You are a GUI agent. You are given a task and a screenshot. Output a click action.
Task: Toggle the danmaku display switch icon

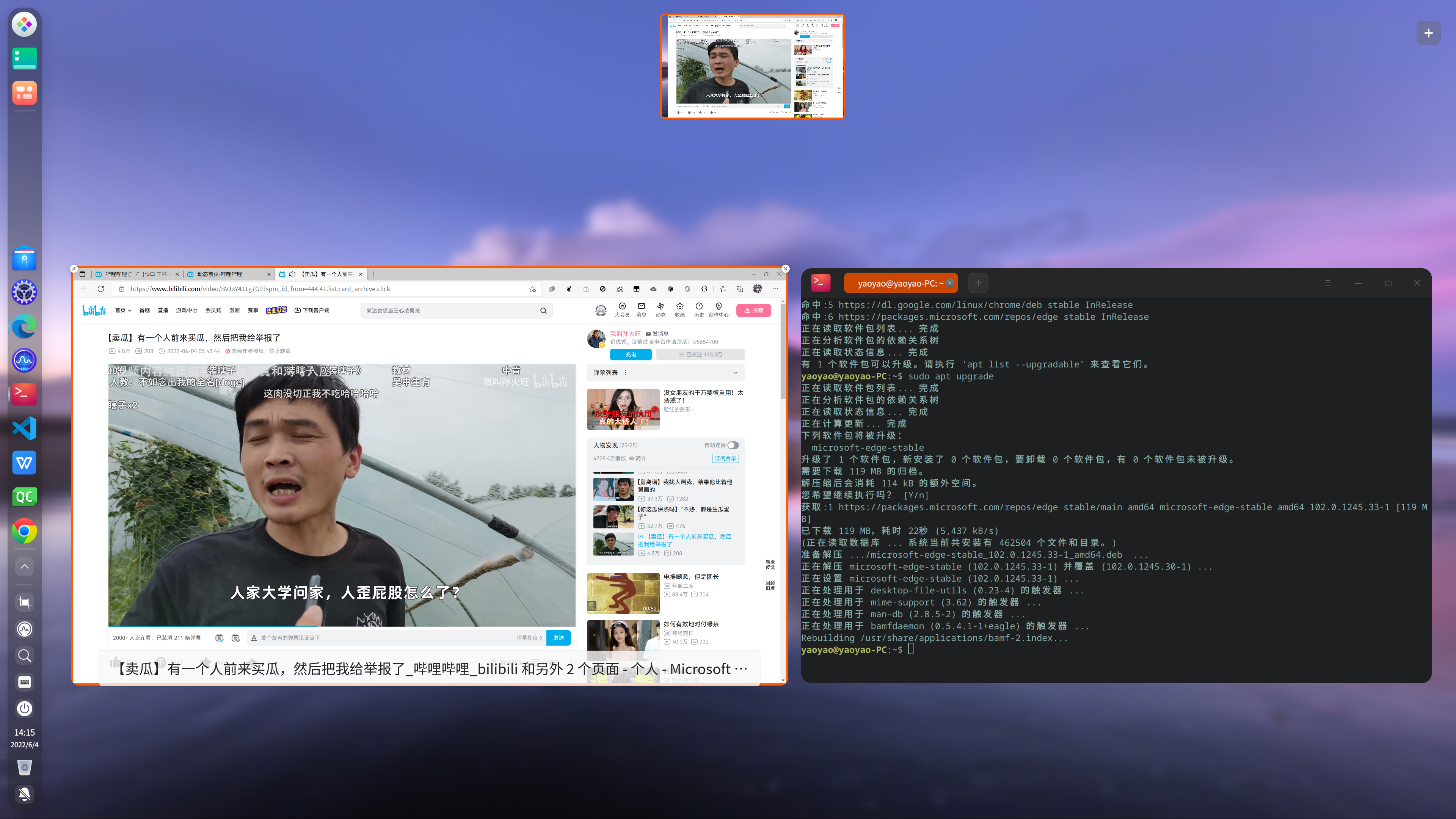click(219, 637)
